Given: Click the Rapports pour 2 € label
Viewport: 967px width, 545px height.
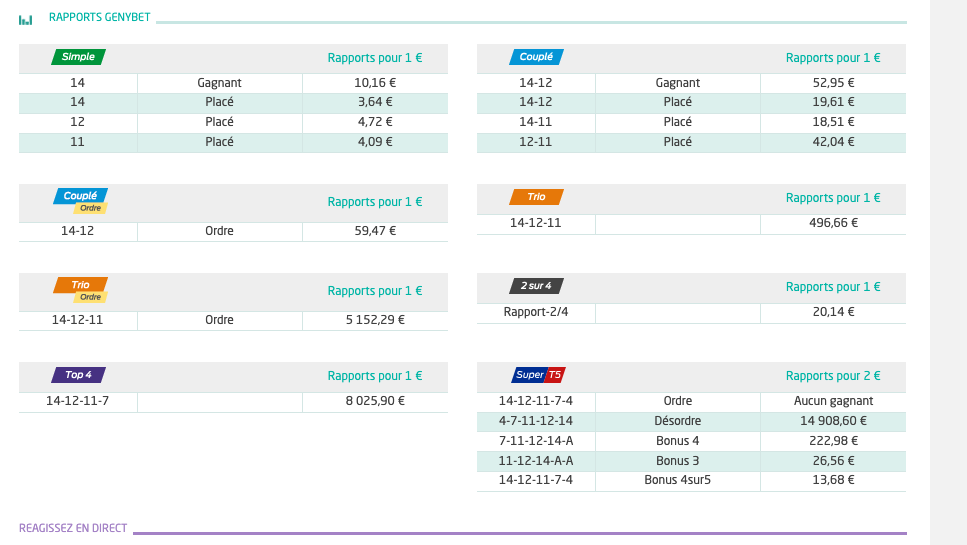Looking at the screenshot, I should click(833, 375).
